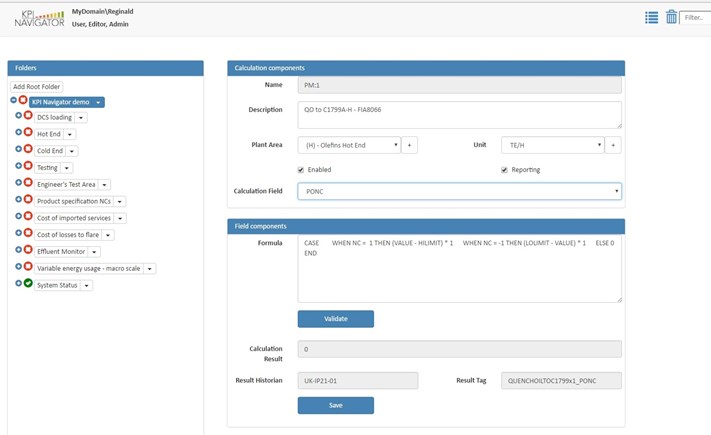The width and height of the screenshot is (711, 435).
Task: Open dropdown arrow next to Cold End
Action: point(72,151)
